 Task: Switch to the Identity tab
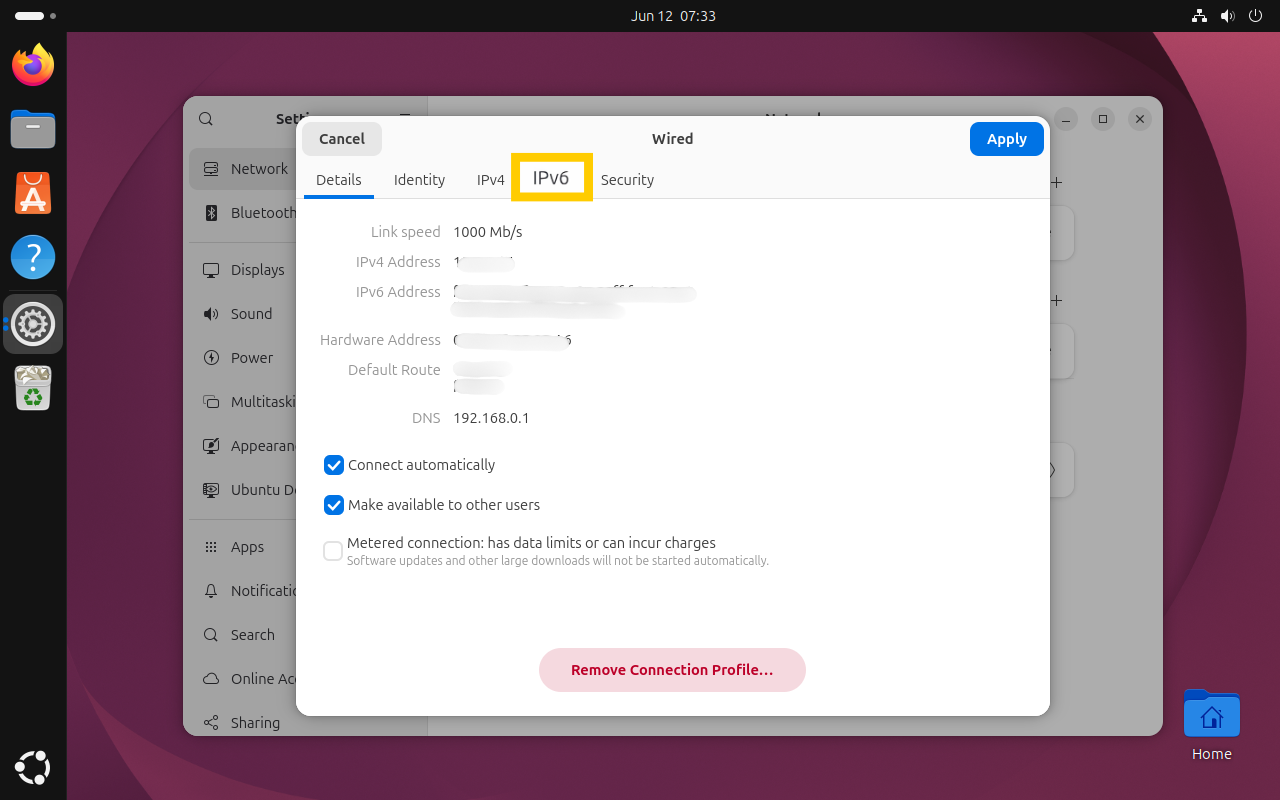[x=419, y=180]
